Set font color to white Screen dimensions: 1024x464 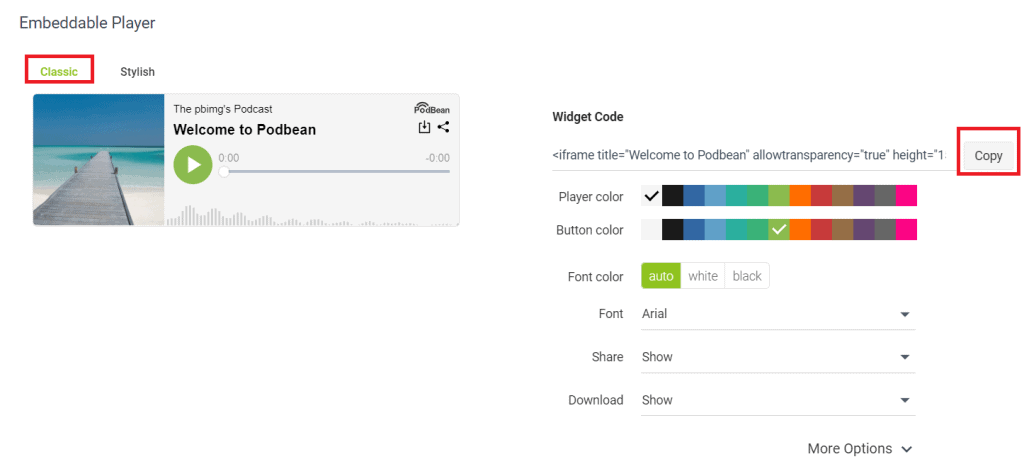click(x=703, y=276)
